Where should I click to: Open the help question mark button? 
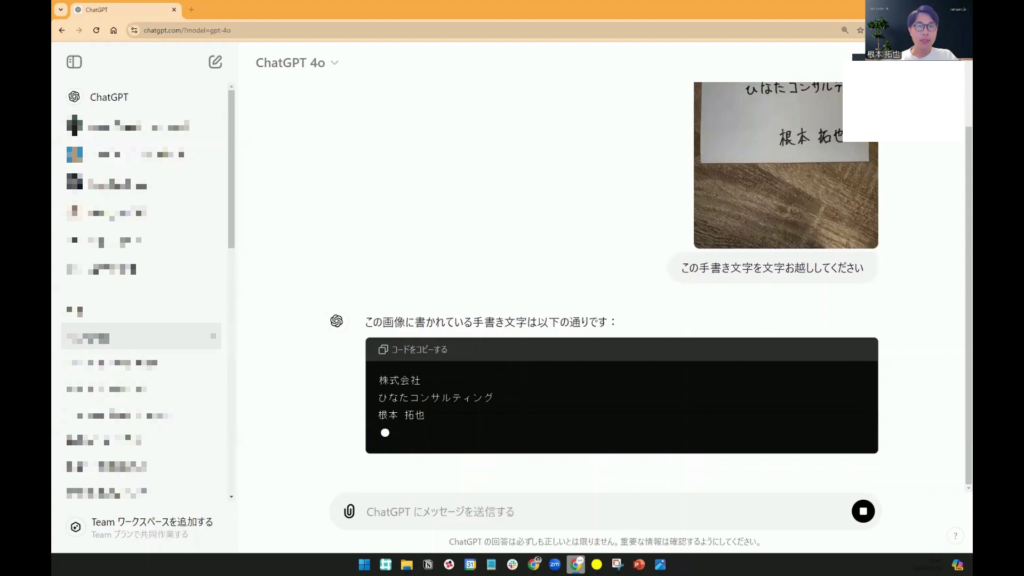(x=955, y=536)
